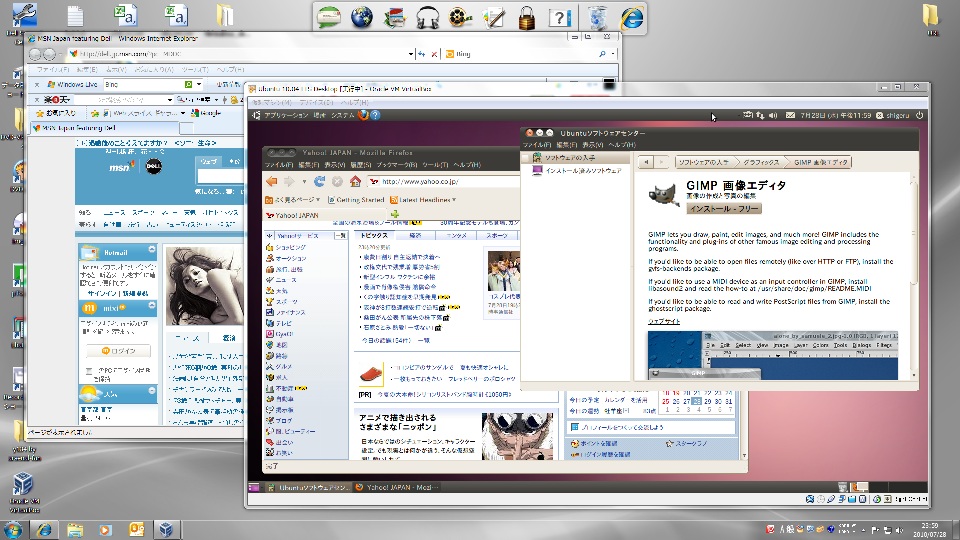Image resolution: width=960 pixels, height=540 pixels.
Task: Open Internet Explorer from the Windows taskbar
Action: (x=43, y=530)
